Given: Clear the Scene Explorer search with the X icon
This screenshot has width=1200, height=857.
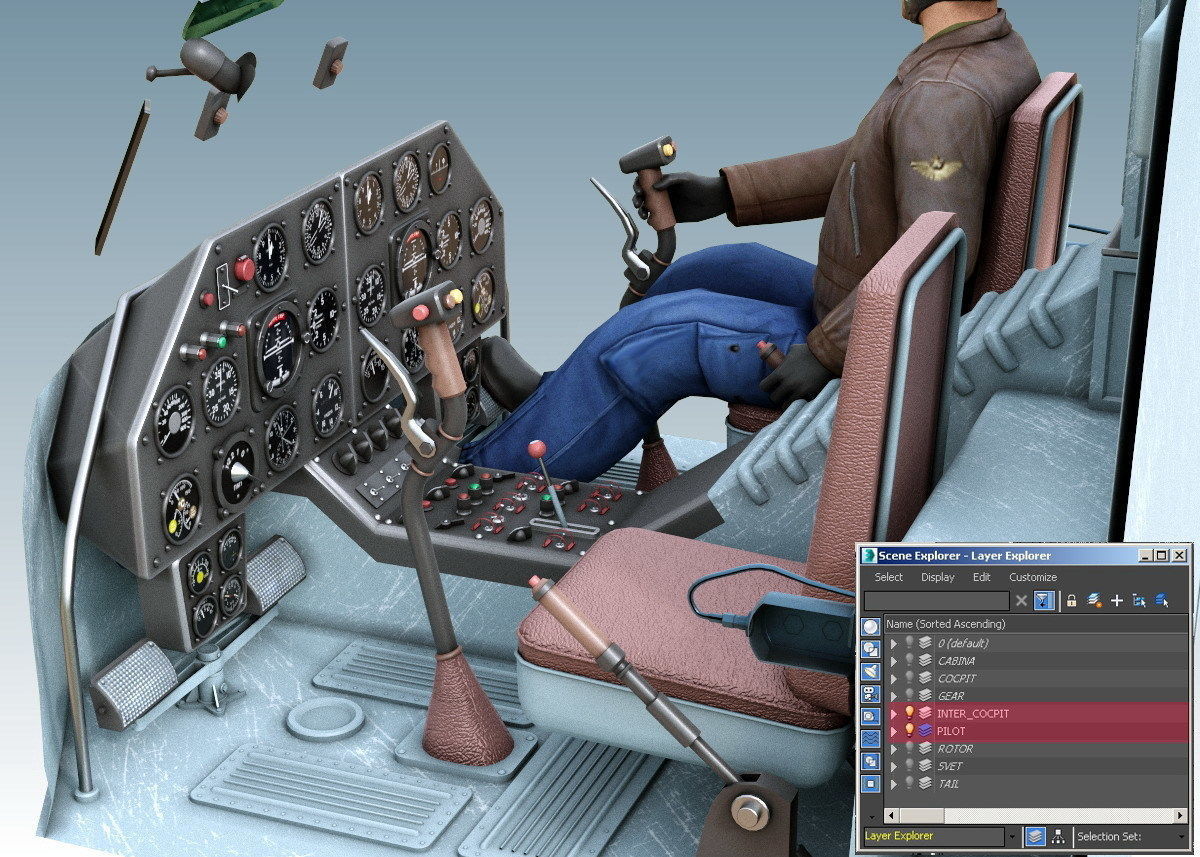Looking at the screenshot, I should [x=1021, y=600].
